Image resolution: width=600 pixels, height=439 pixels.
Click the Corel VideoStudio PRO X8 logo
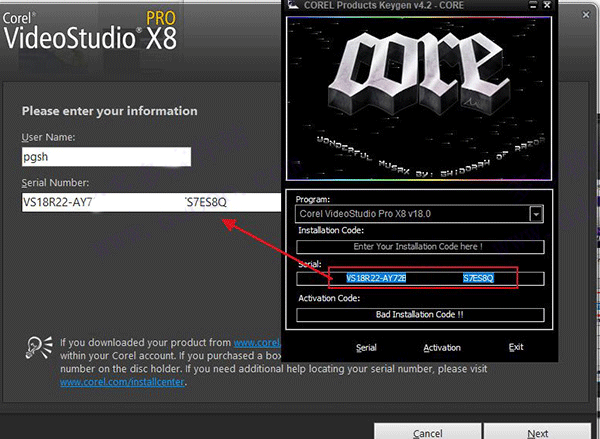[x=90, y=31]
